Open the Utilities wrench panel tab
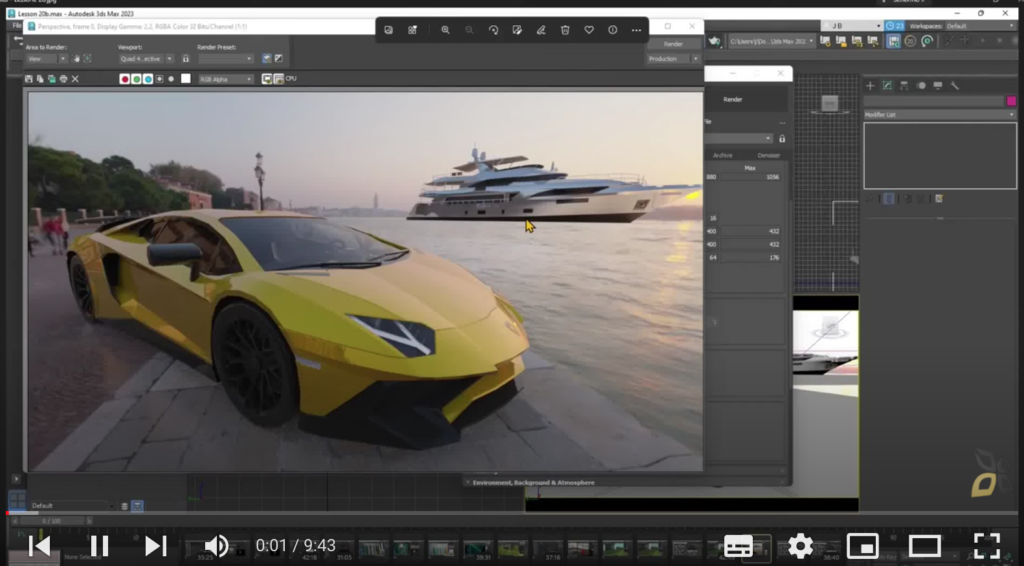 [x=955, y=86]
